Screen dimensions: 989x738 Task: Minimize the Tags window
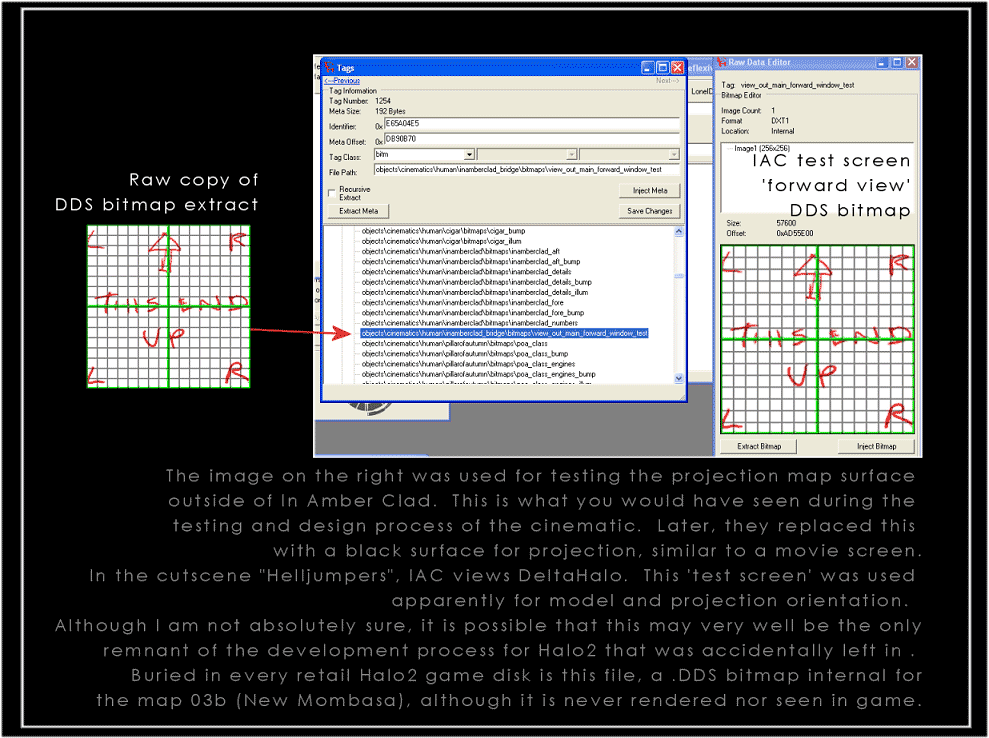647,67
